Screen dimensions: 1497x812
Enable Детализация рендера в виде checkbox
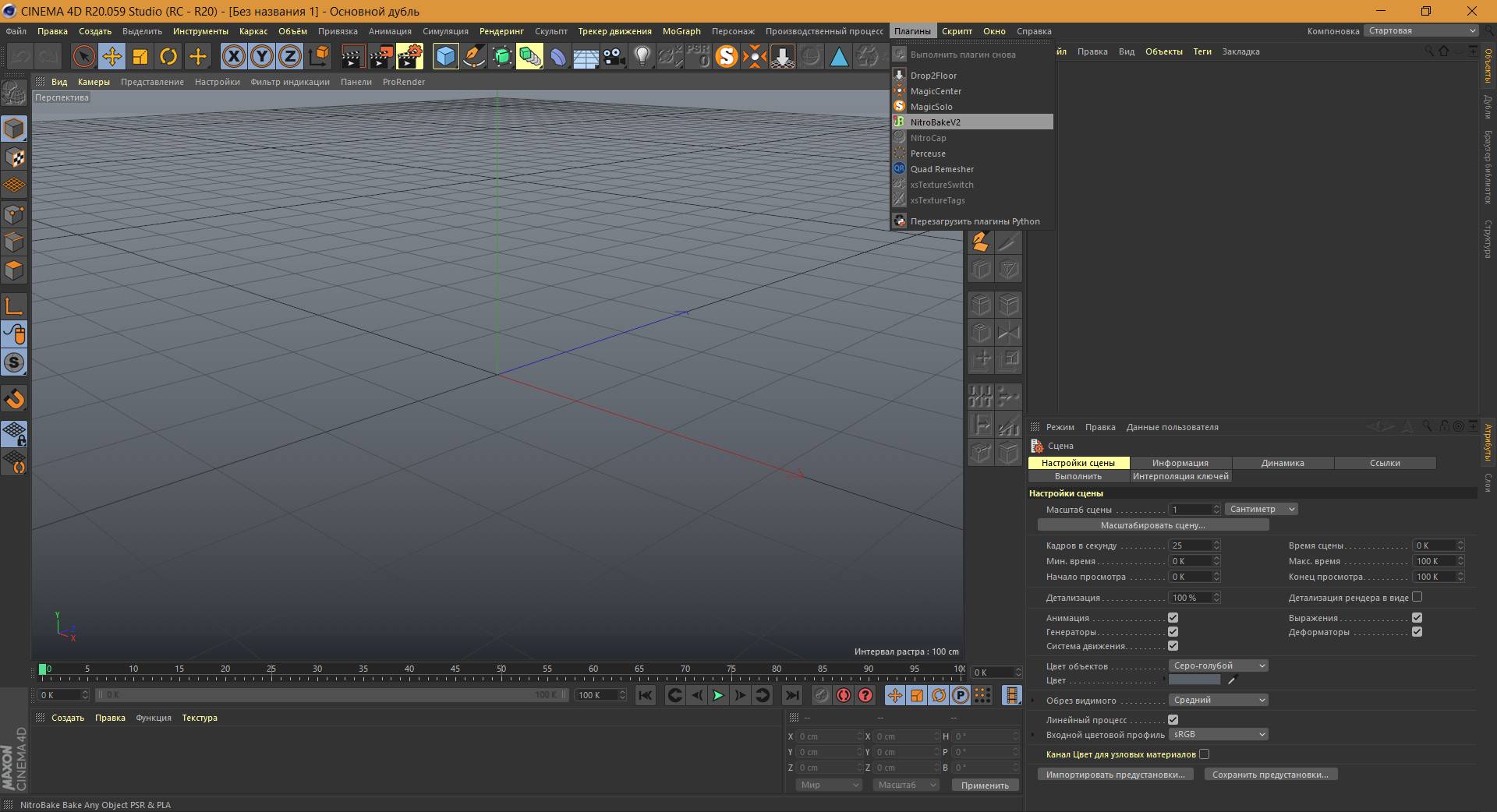tap(1417, 597)
